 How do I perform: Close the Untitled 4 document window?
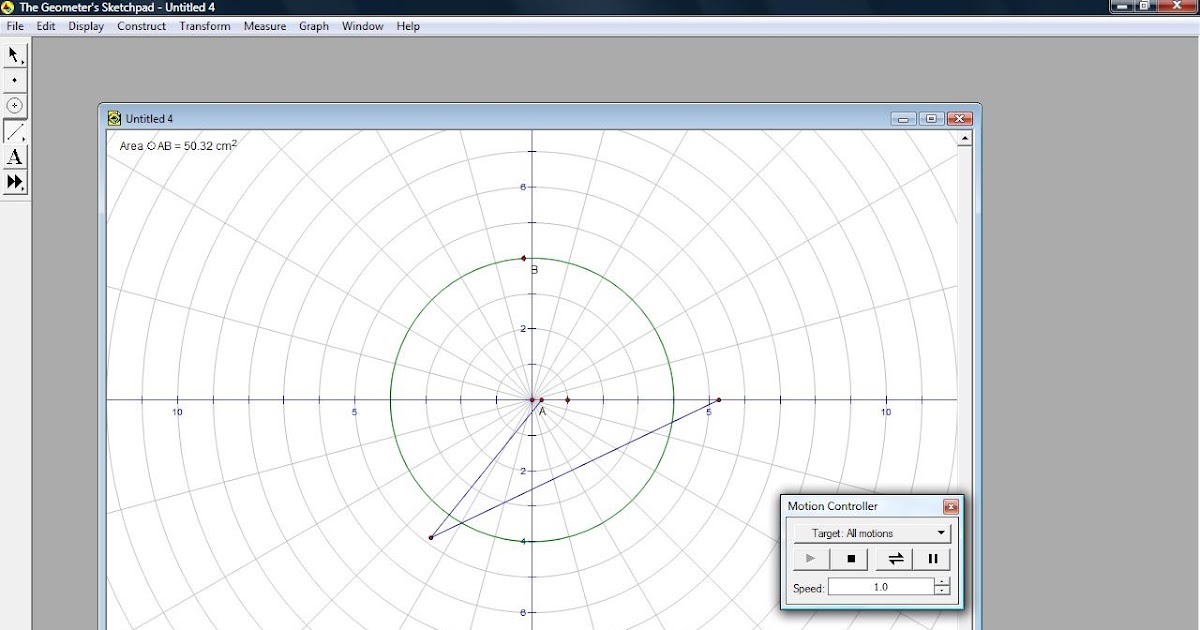point(960,118)
